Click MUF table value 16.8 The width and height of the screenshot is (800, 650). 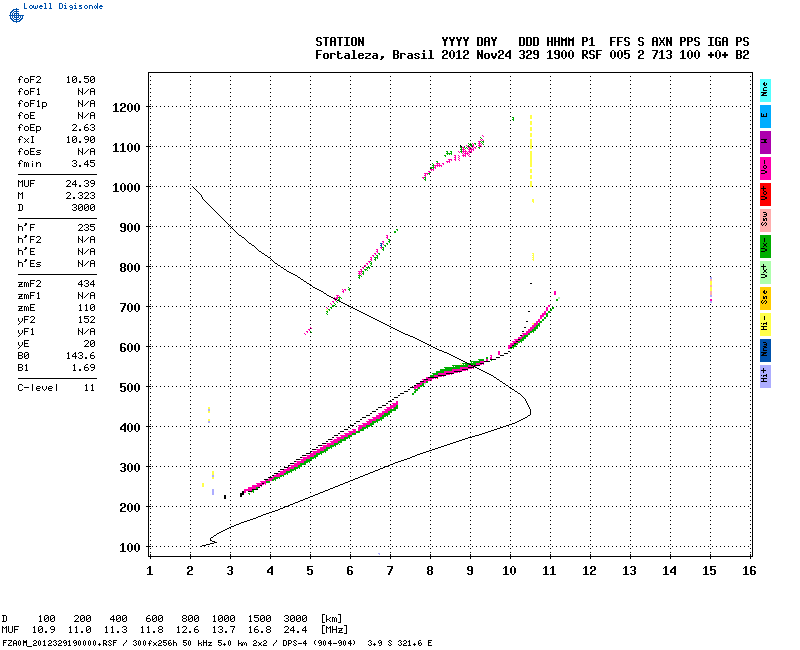click(x=259, y=630)
